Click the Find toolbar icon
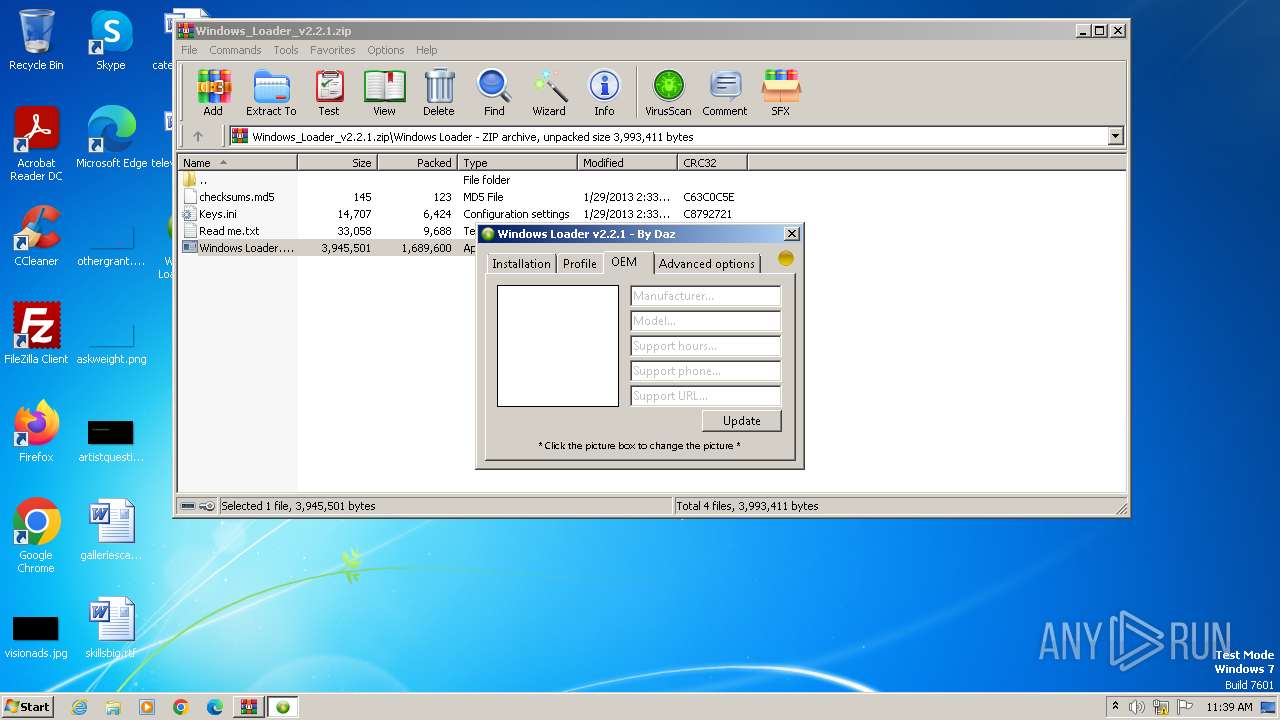Image resolution: width=1280 pixels, height=720 pixels. [x=494, y=93]
